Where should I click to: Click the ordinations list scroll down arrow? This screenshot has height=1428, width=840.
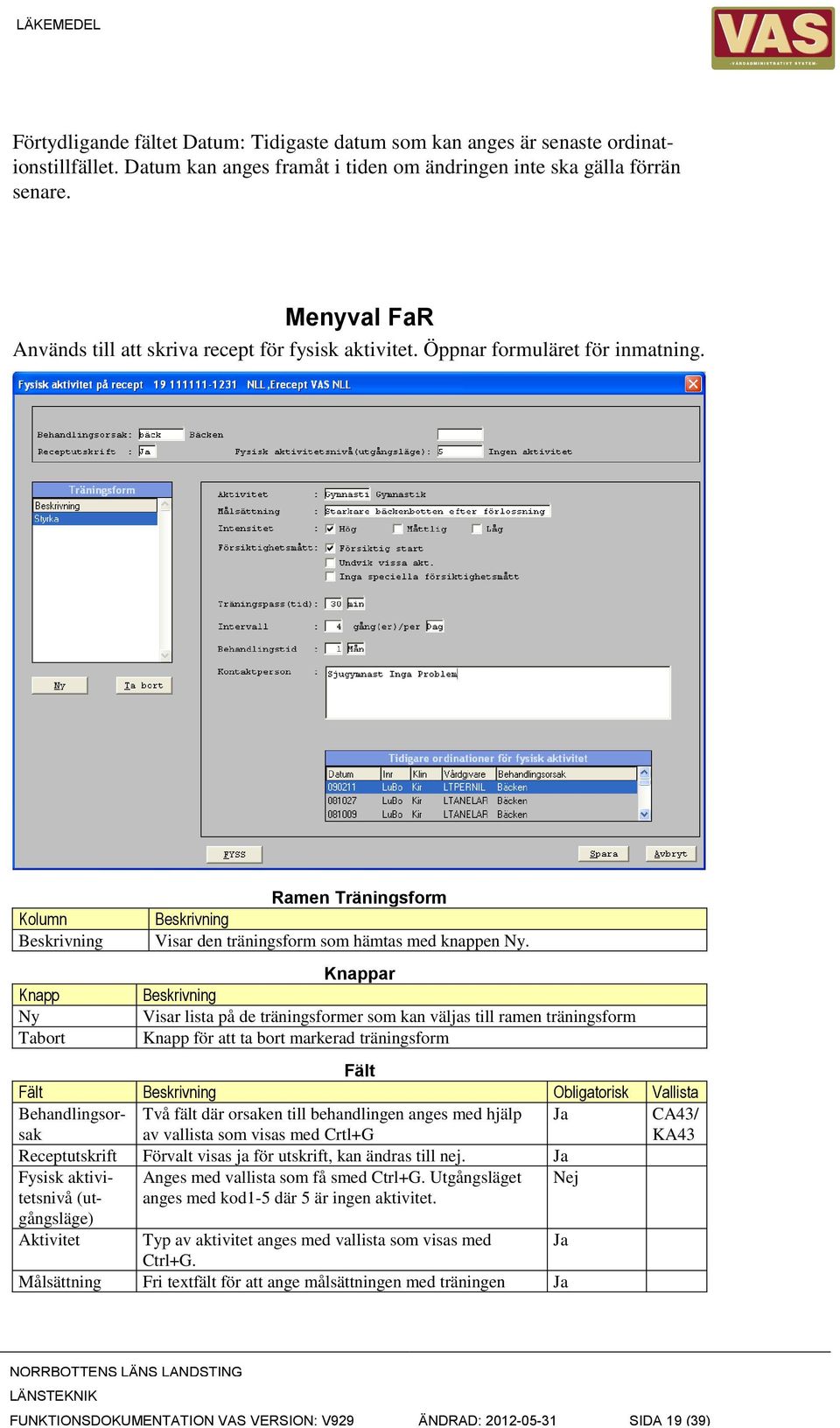[645, 815]
